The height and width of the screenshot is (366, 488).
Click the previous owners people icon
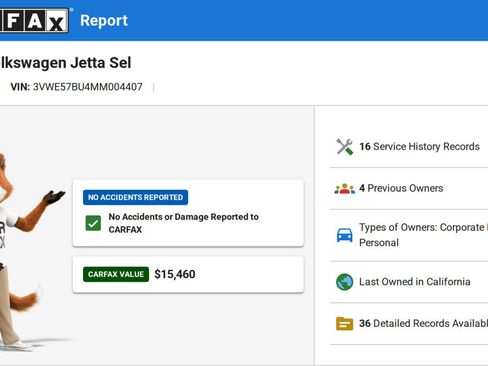tap(344, 189)
